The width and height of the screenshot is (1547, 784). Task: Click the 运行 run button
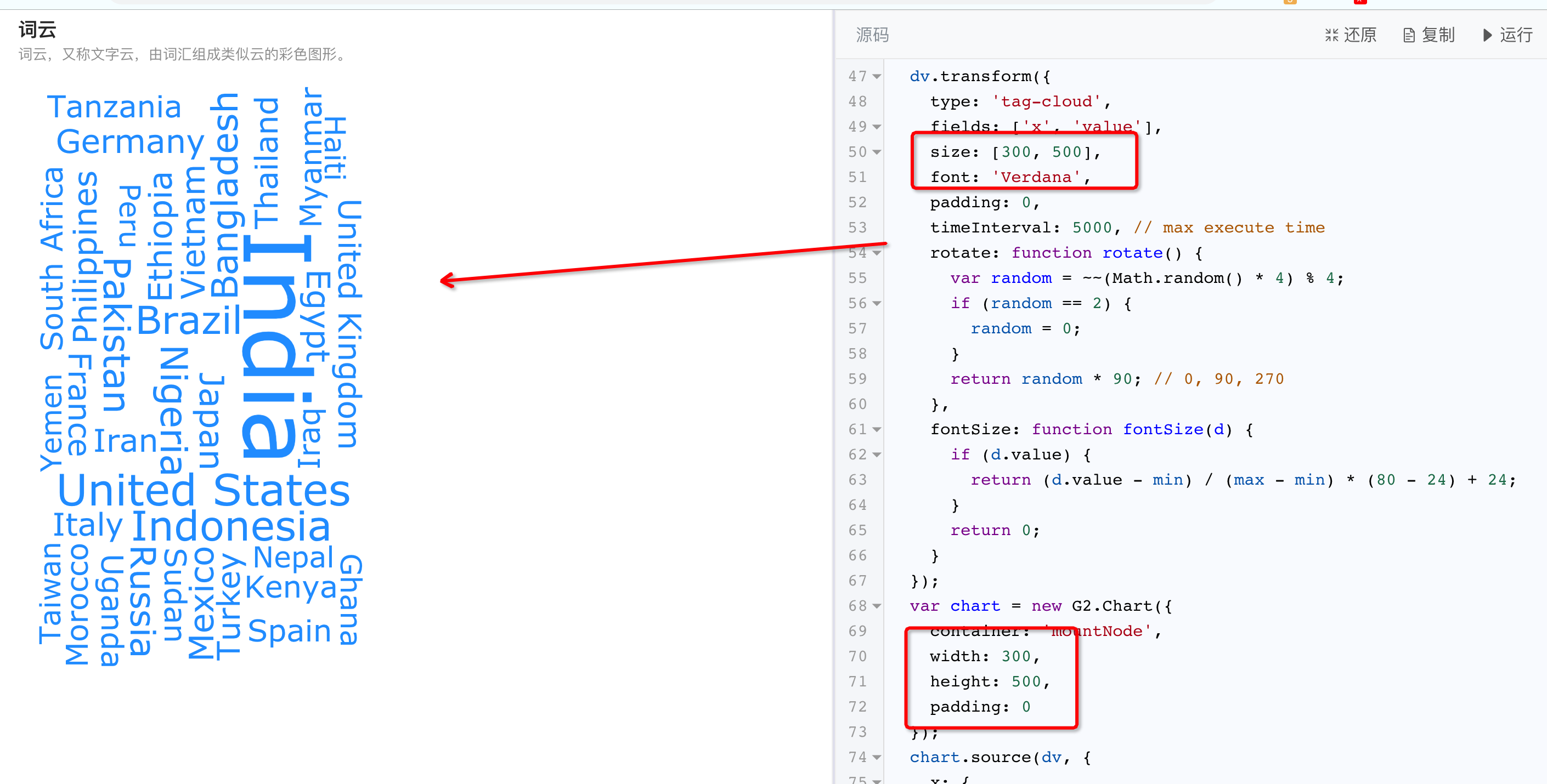pyautogui.click(x=1508, y=35)
